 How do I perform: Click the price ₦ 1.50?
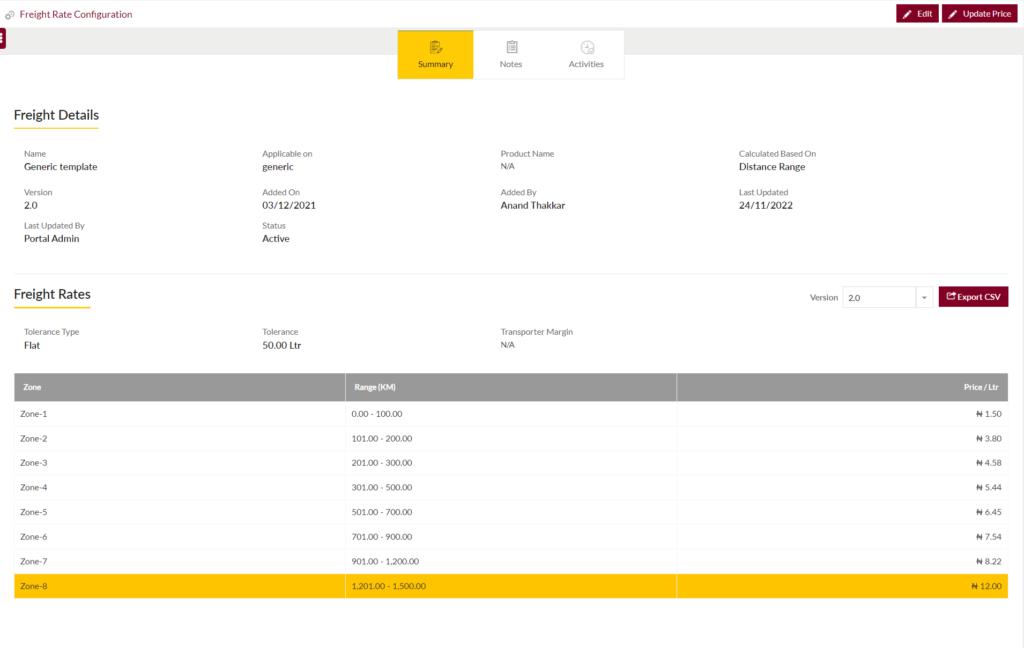[x=989, y=414]
